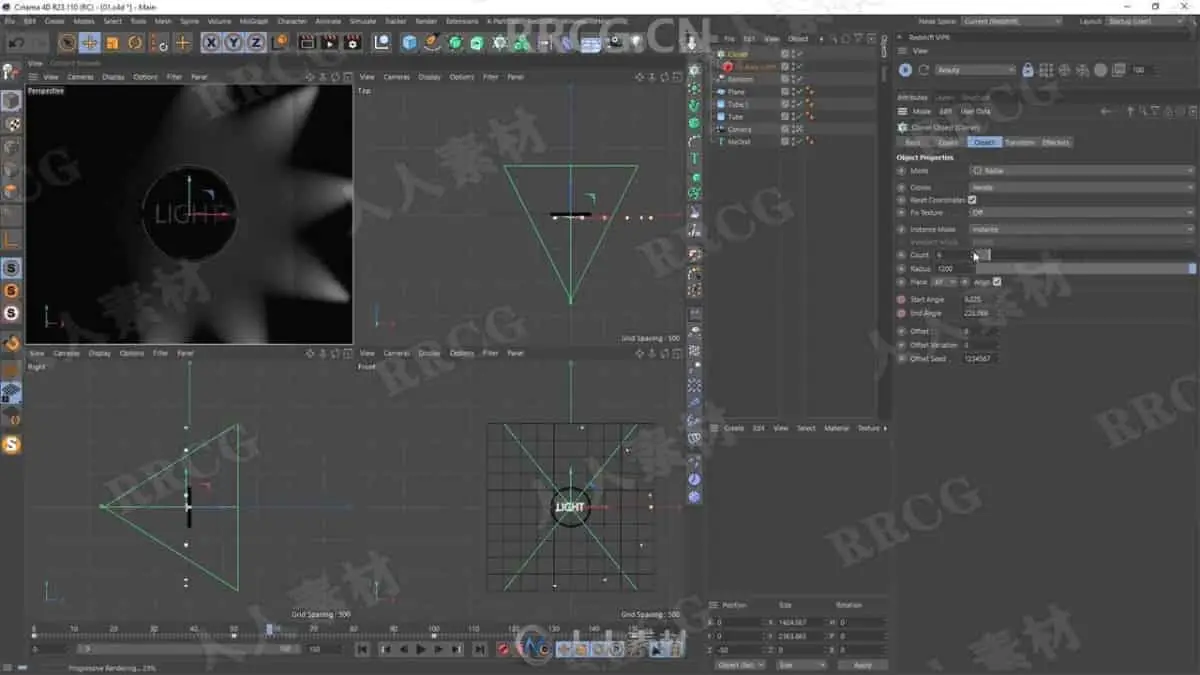Switch to the Coord tab
The image size is (1200, 675).
[x=948, y=142]
